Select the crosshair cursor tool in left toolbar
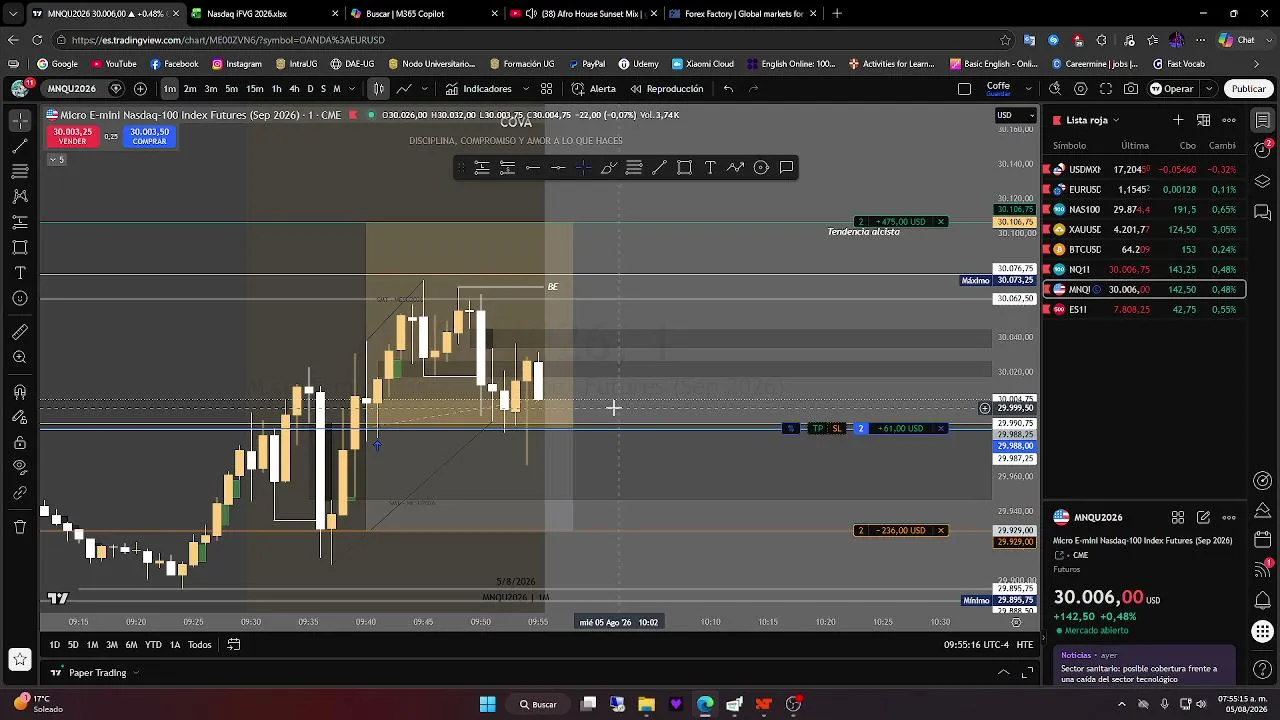This screenshot has width=1280, height=720. pos(20,120)
